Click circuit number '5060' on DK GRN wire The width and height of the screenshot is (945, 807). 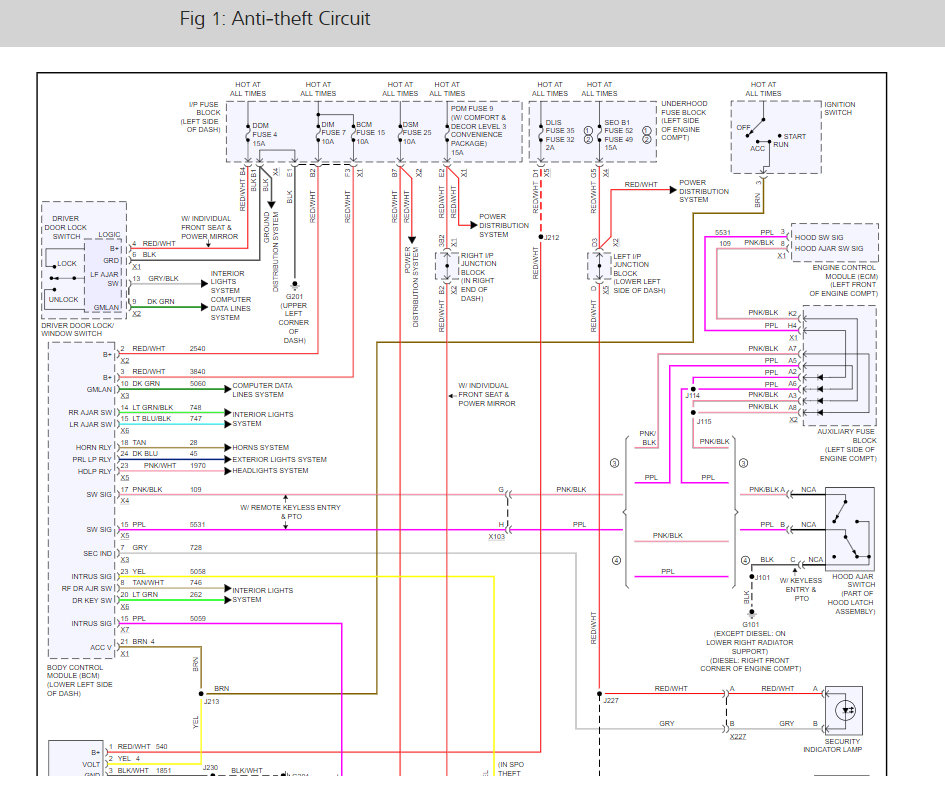pyautogui.click(x=198, y=383)
